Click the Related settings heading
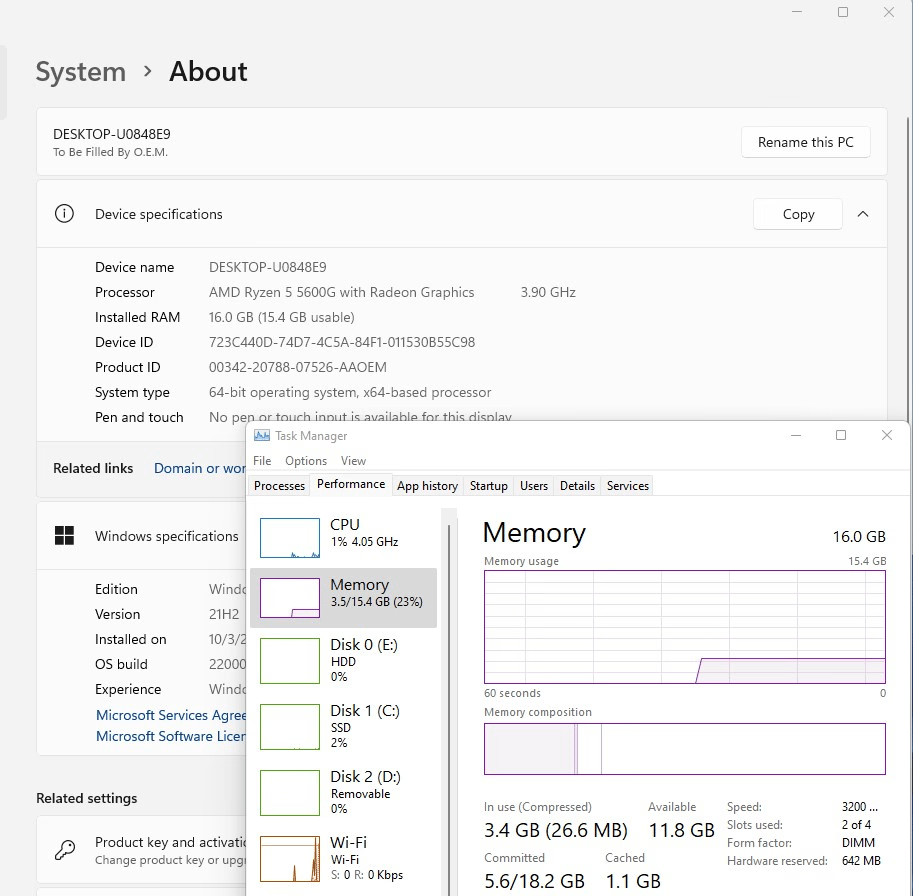Viewport: 913px width, 896px height. (87, 798)
